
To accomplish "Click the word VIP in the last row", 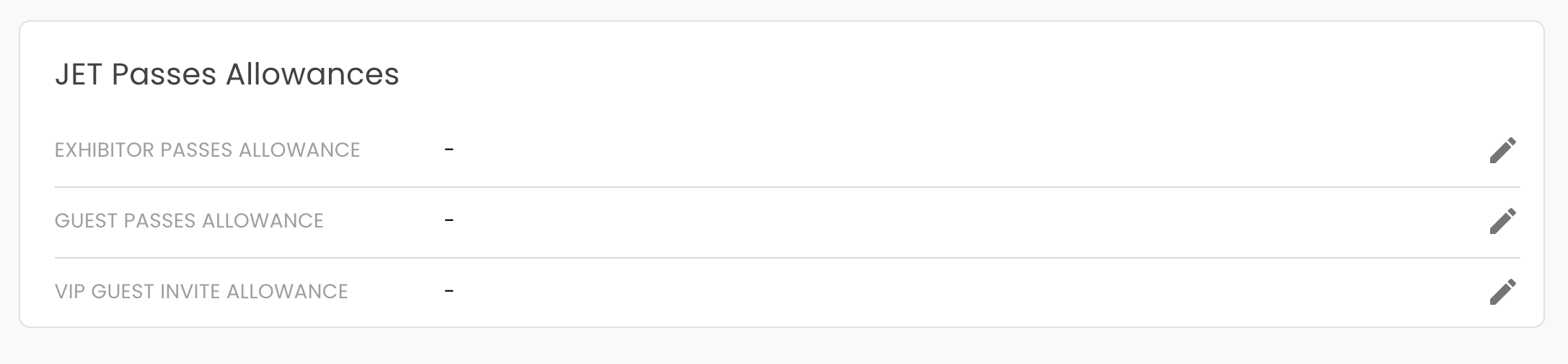I will click(x=70, y=292).
